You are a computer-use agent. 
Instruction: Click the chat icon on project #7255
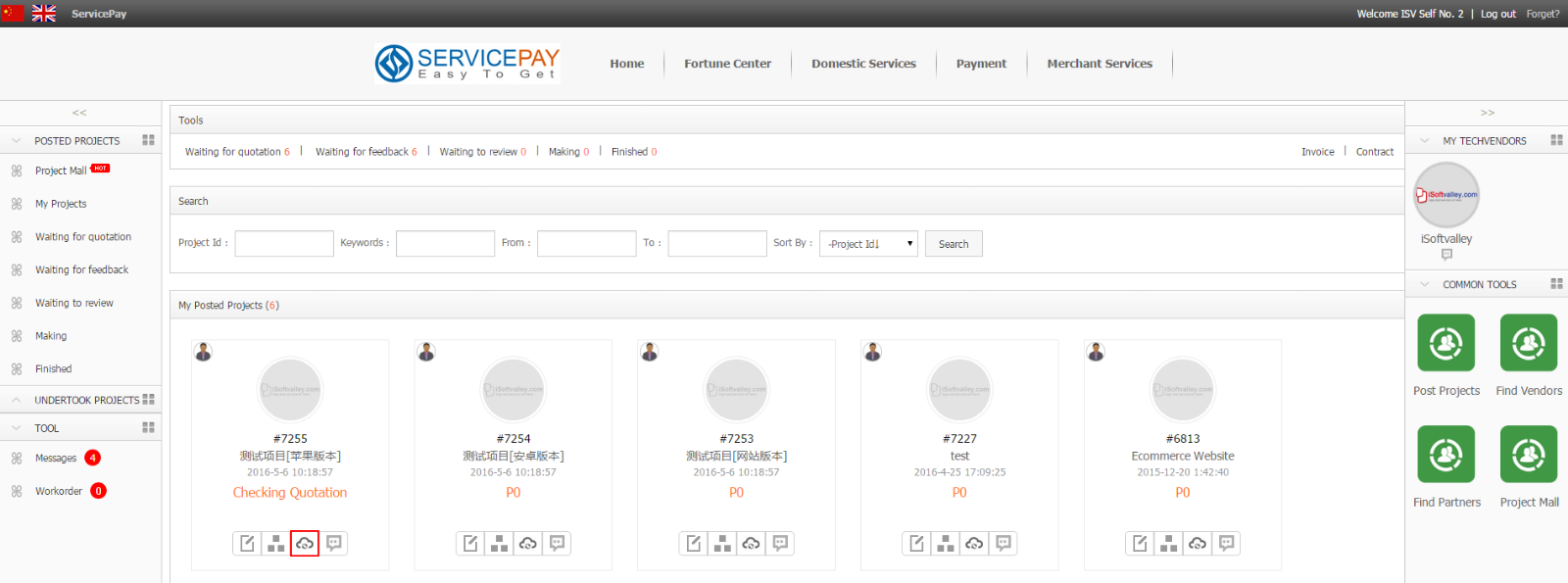(x=334, y=543)
